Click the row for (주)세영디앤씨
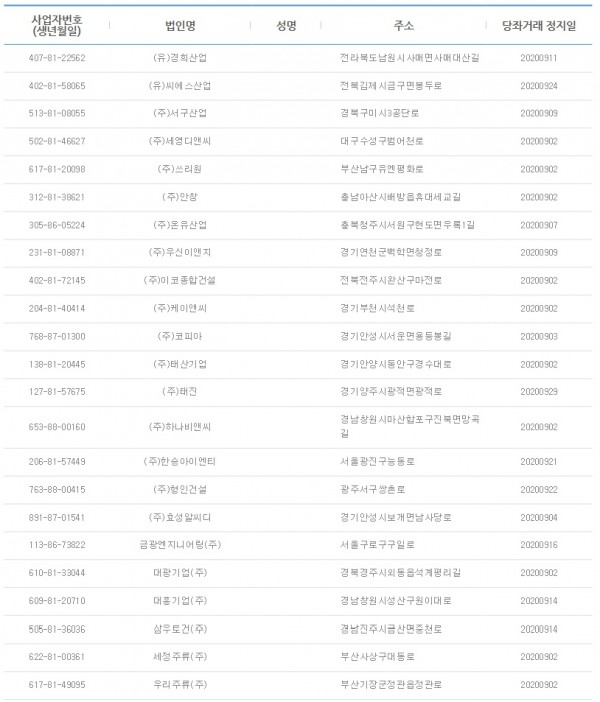The width and height of the screenshot is (600, 702). coord(298,141)
